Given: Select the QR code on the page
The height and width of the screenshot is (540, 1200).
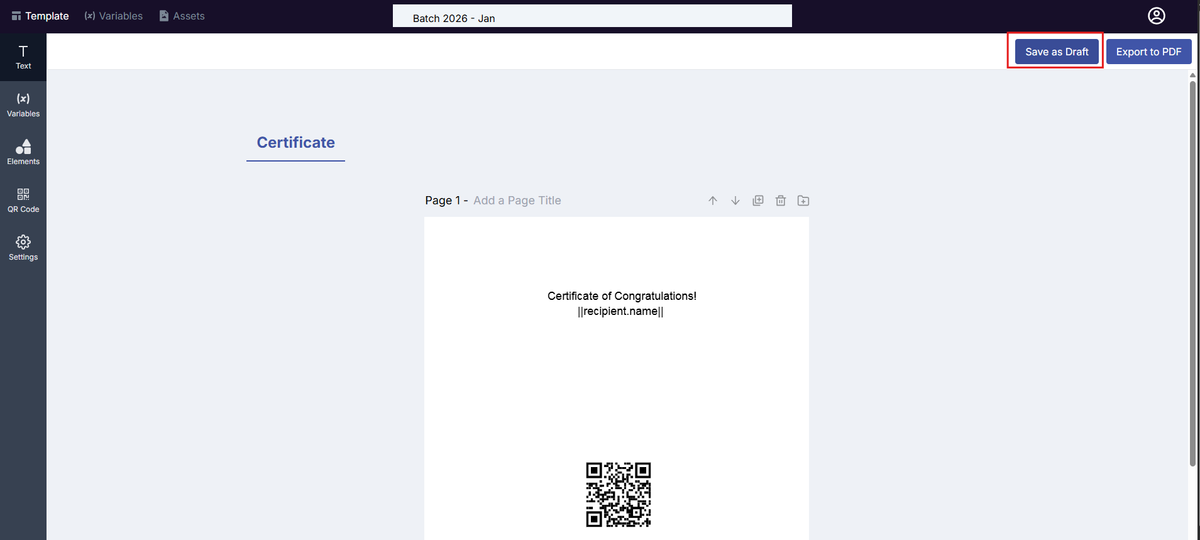Looking at the screenshot, I should point(619,494).
